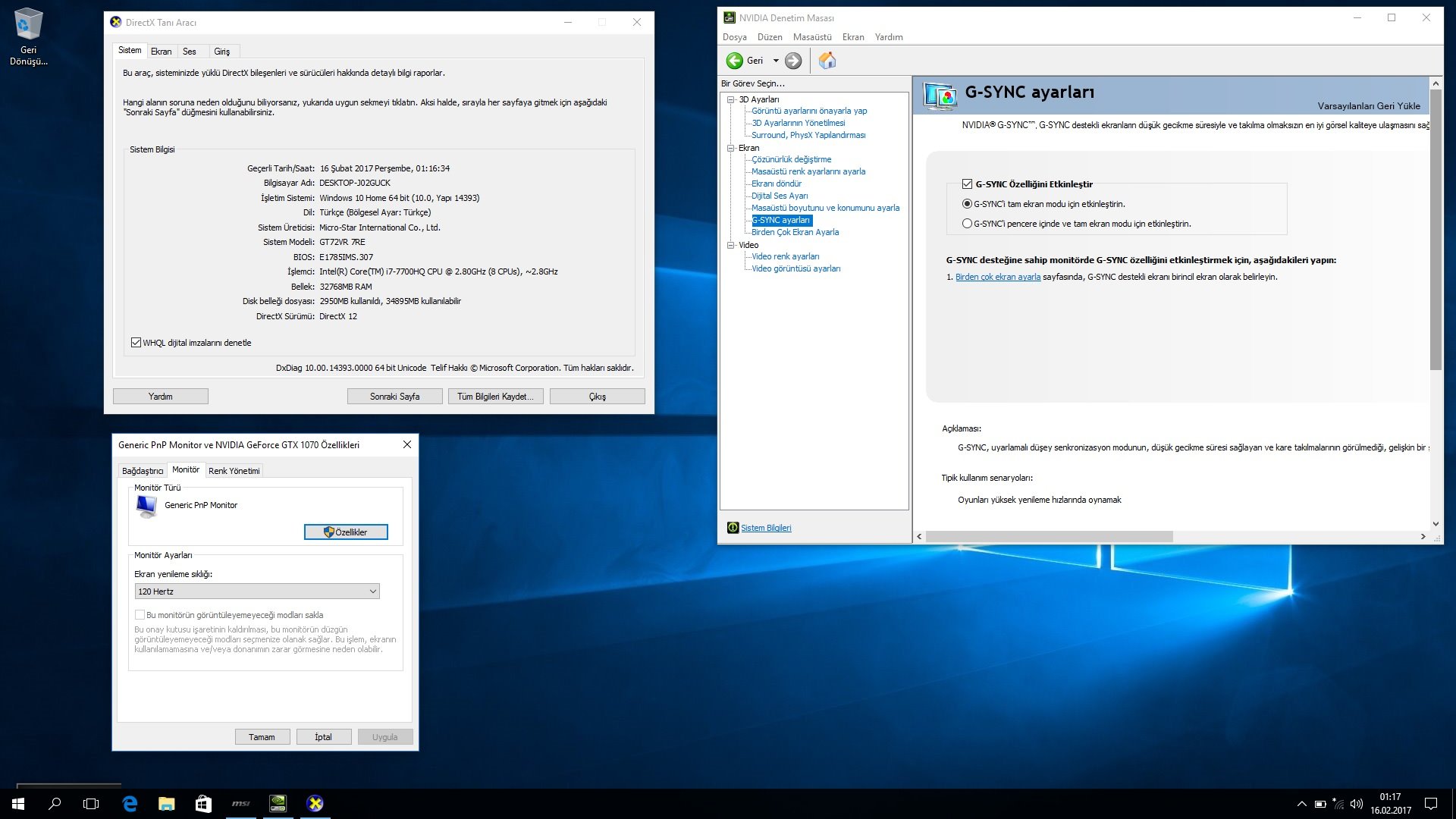This screenshot has width=1456, height=819.
Task: Click the Task View taskbar icon
Action: (x=91, y=804)
